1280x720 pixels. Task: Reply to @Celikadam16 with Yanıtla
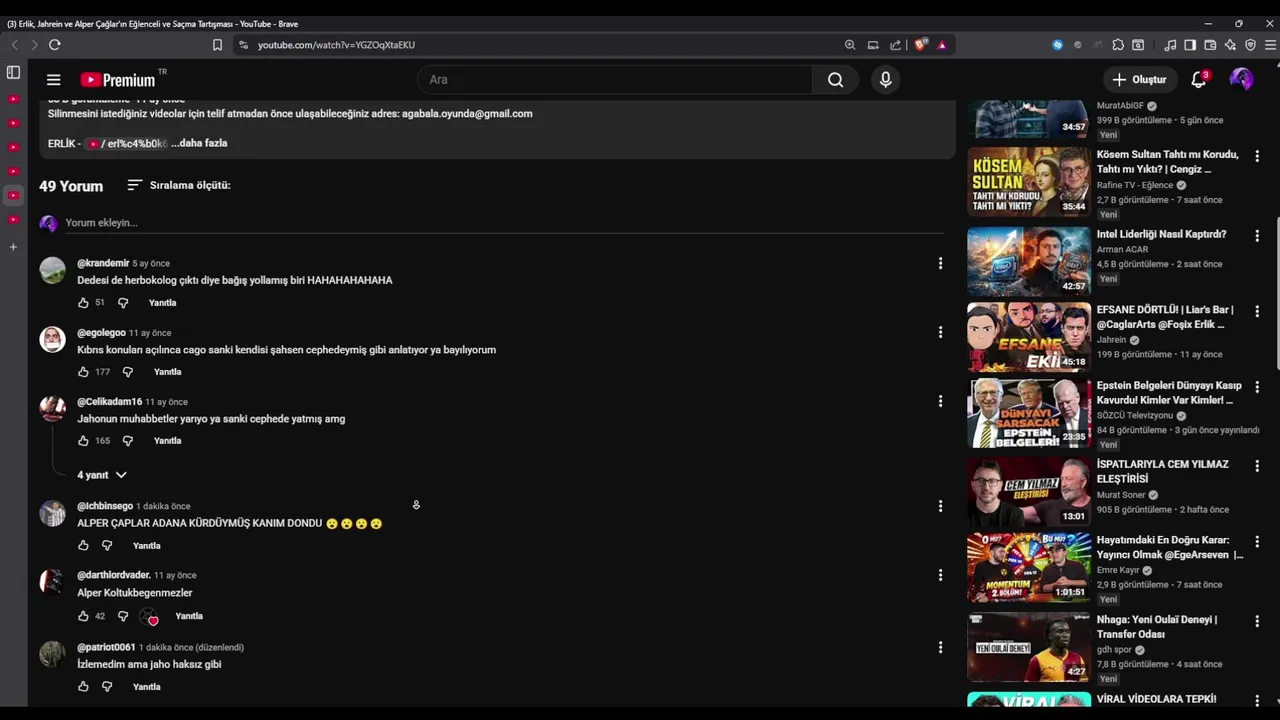(167, 441)
